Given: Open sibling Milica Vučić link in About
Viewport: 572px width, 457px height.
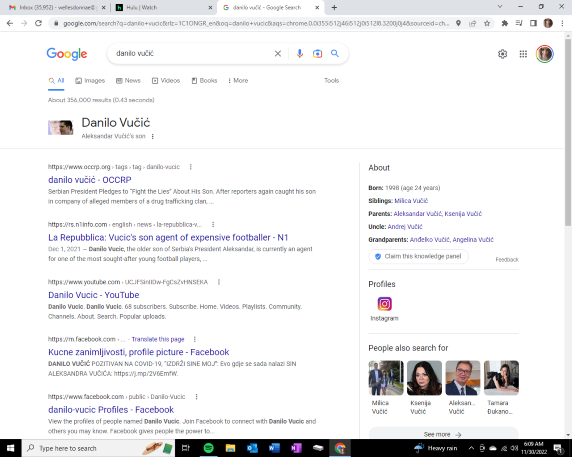Looking at the screenshot, I should (x=411, y=201).
